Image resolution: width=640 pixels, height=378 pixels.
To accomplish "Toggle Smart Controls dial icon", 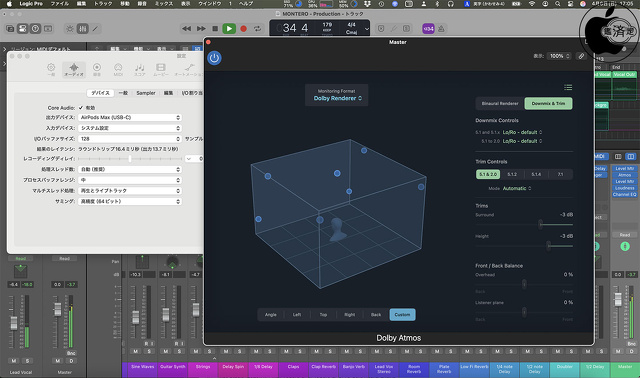I will point(70,29).
